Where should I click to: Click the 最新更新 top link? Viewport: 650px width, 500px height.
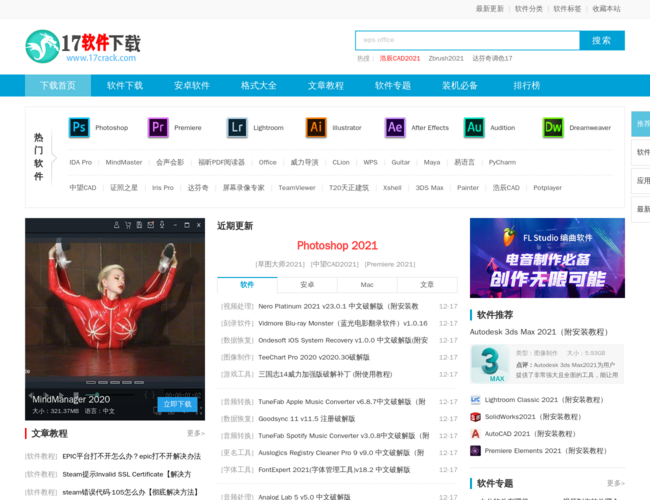tap(490, 9)
